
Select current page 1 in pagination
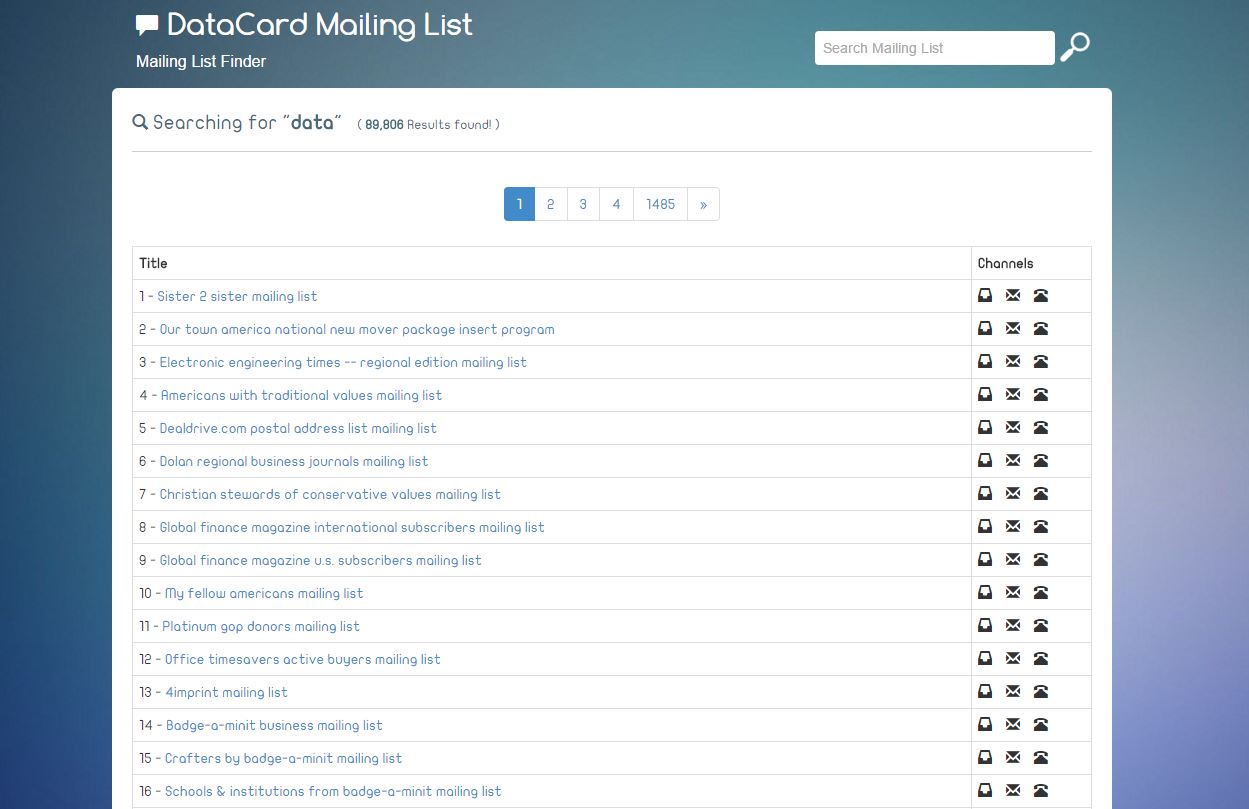click(x=519, y=204)
